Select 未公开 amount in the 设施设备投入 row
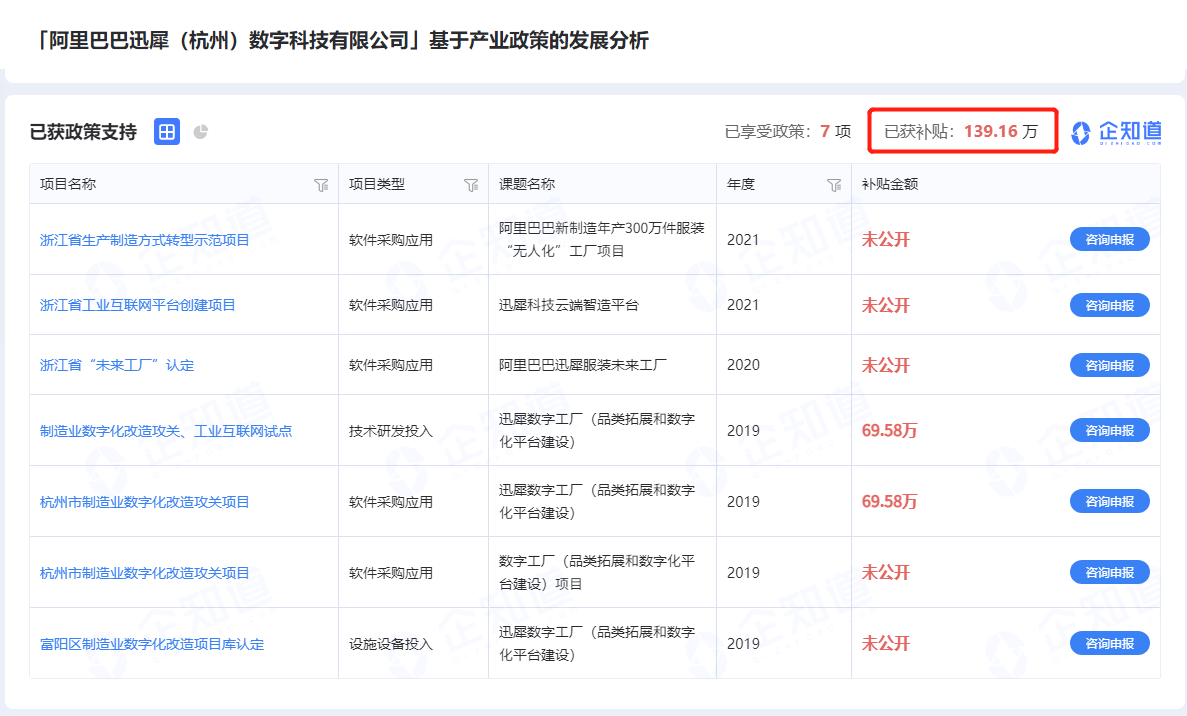The height and width of the screenshot is (716, 1187). 886,643
